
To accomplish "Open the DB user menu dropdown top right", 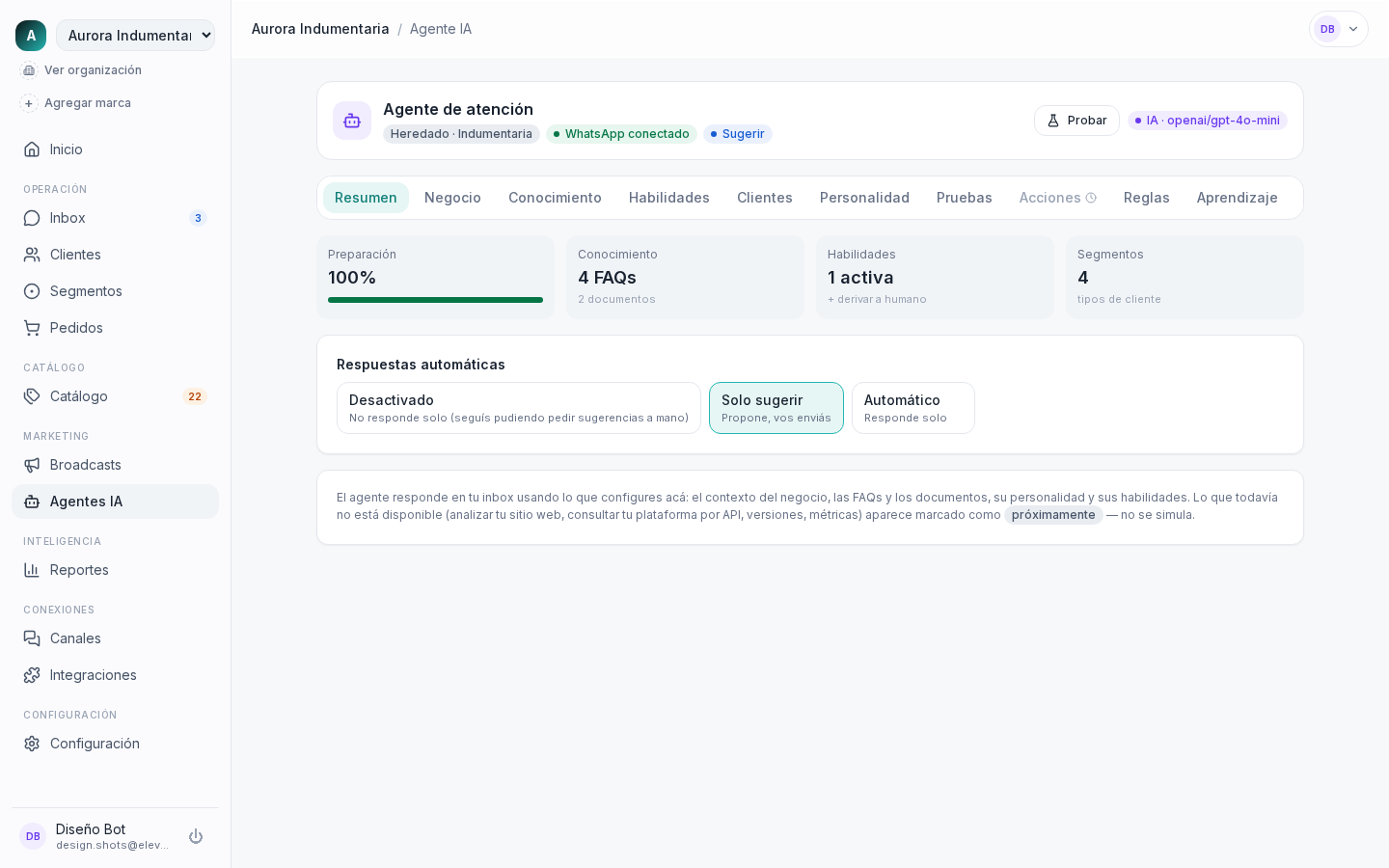I will point(1339,29).
